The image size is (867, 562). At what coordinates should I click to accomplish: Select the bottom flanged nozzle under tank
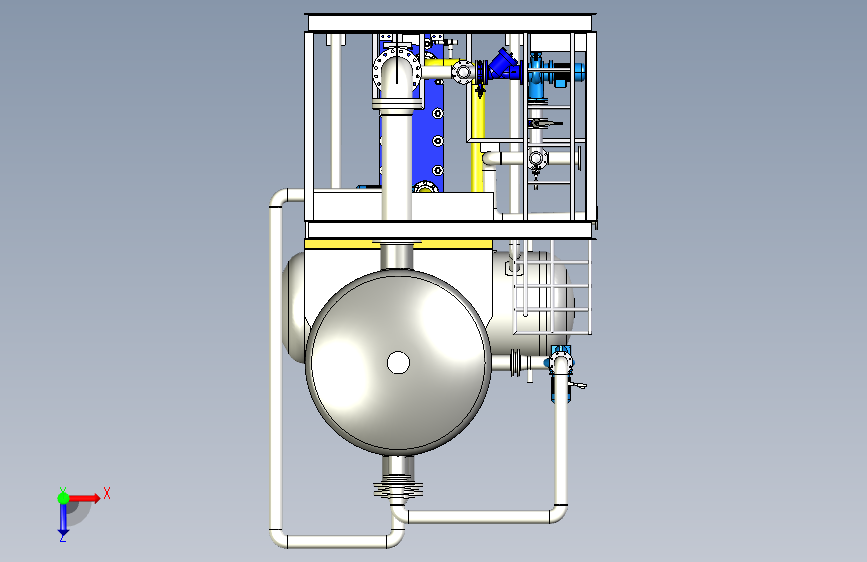pyautogui.click(x=398, y=478)
